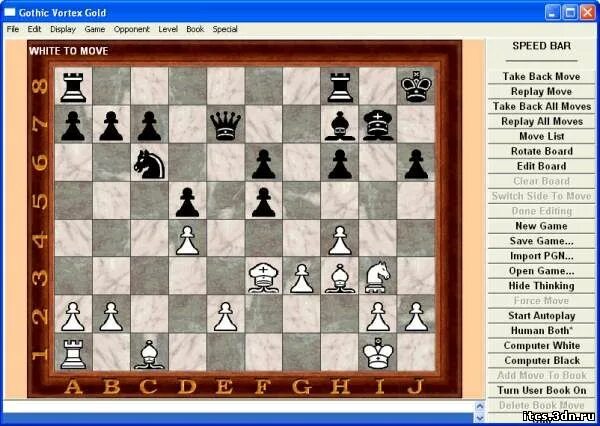Click the black king on J8

[416, 86]
